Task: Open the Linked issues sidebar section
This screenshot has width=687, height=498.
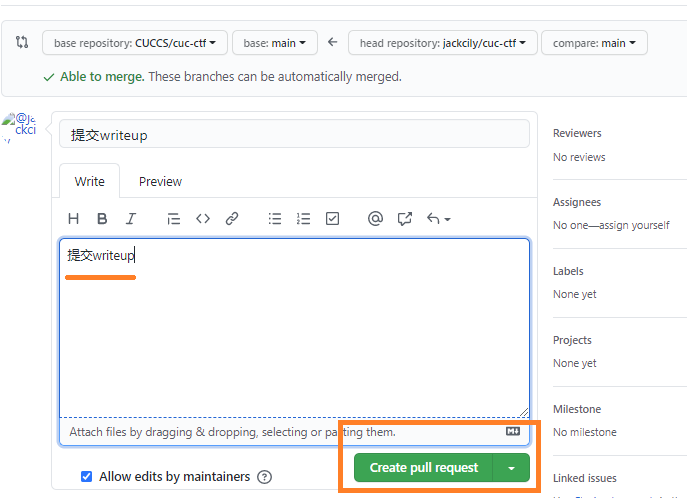Action: 584,478
